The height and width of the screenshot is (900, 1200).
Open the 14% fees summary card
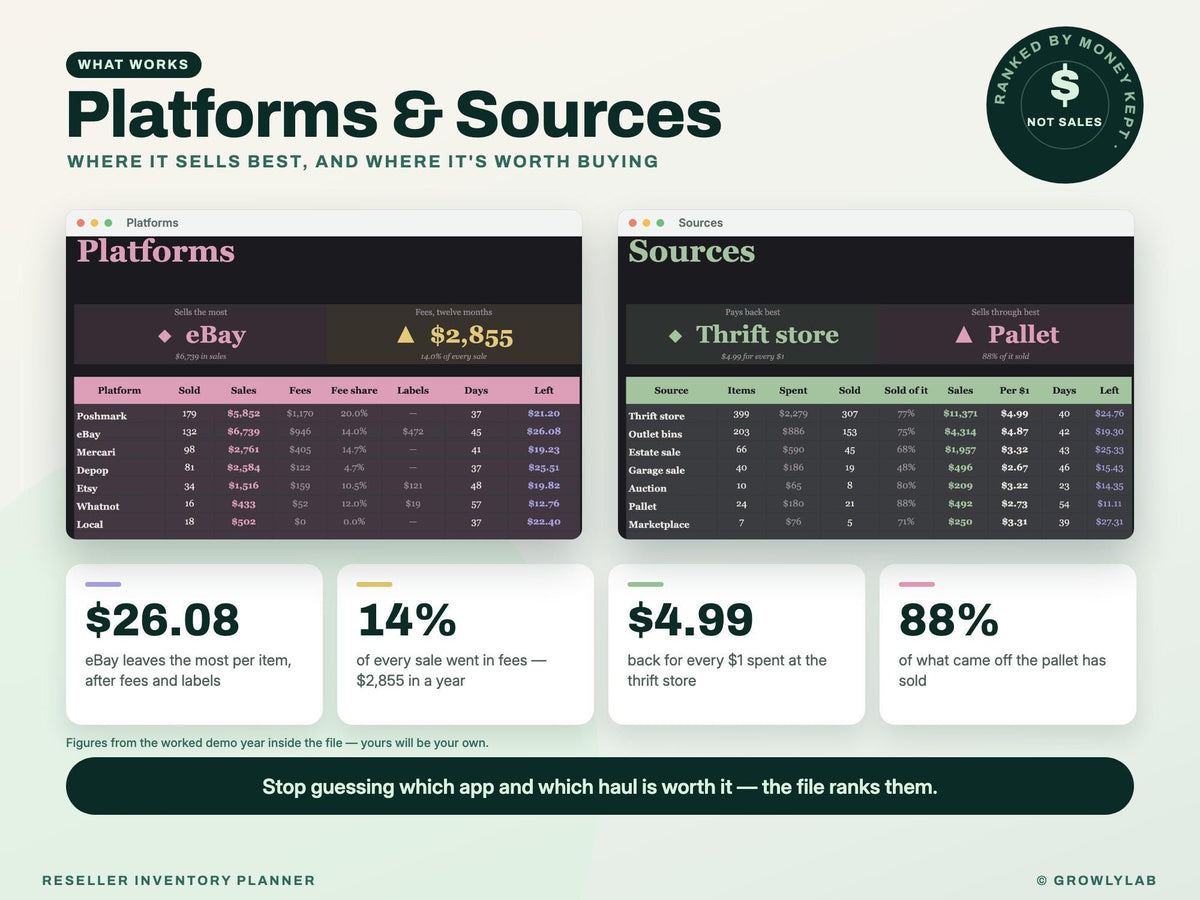pyautogui.click(x=465, y=644)
